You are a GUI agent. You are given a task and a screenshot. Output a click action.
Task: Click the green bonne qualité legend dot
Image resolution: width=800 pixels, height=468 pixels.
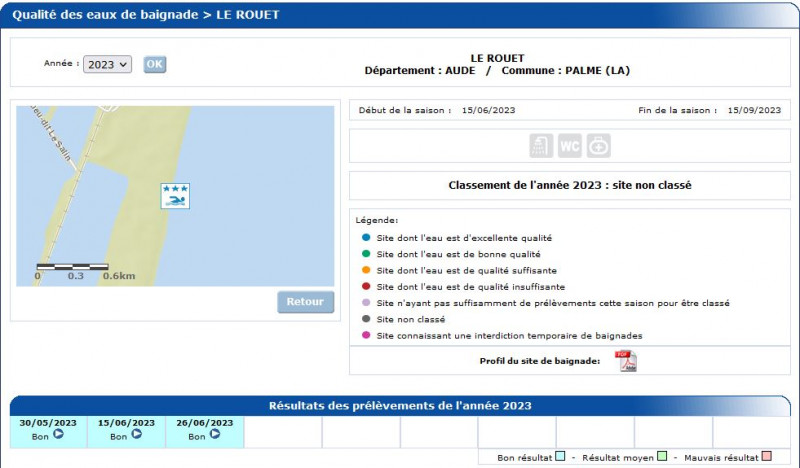pos(366,254)
